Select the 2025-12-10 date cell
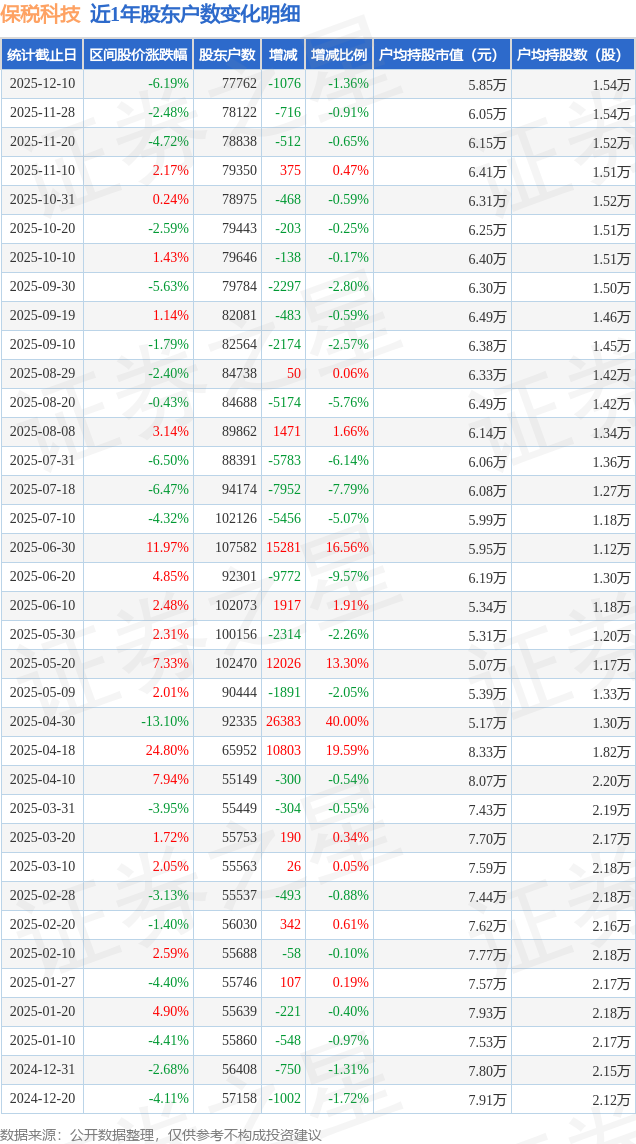Viewport: 636px width, 1144px height. tap(42, 84)
